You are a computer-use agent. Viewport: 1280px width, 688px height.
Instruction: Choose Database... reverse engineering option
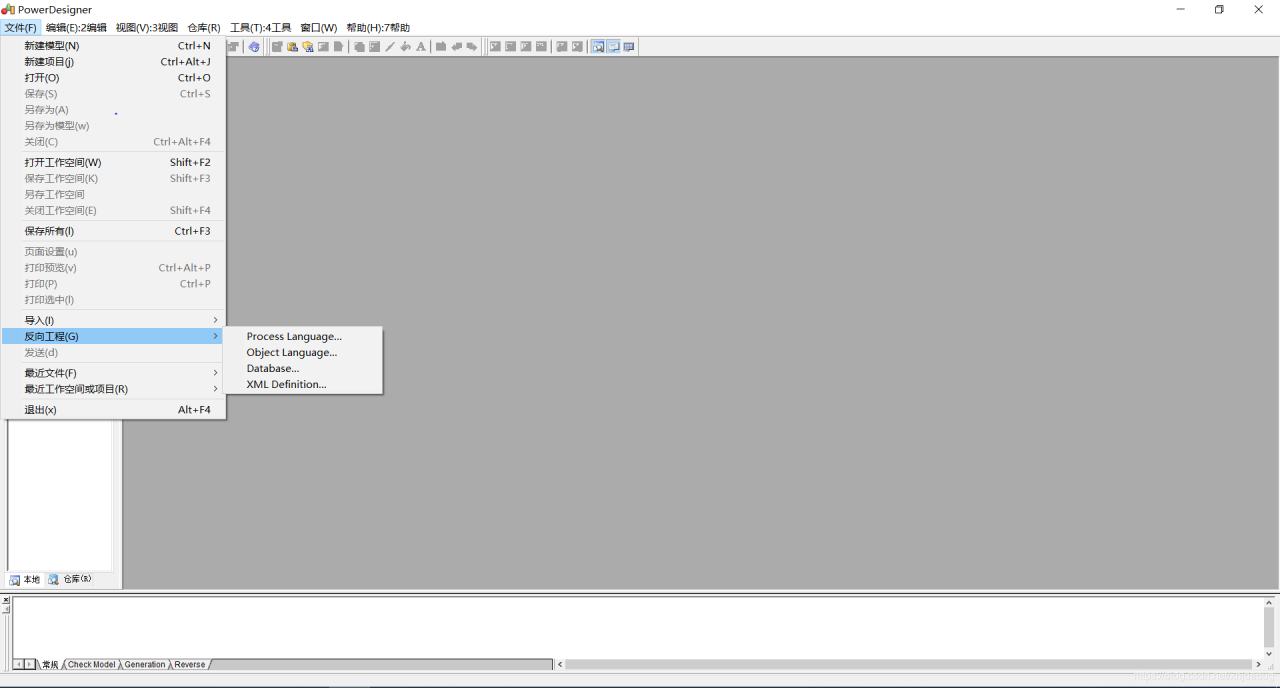(303, 369)
